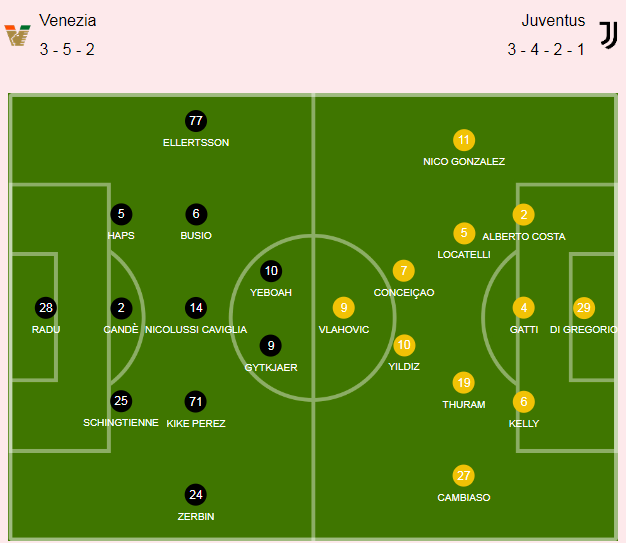The image size is (626, 543).
Task: Click the Juventus club logo
Action: point(608,35)
